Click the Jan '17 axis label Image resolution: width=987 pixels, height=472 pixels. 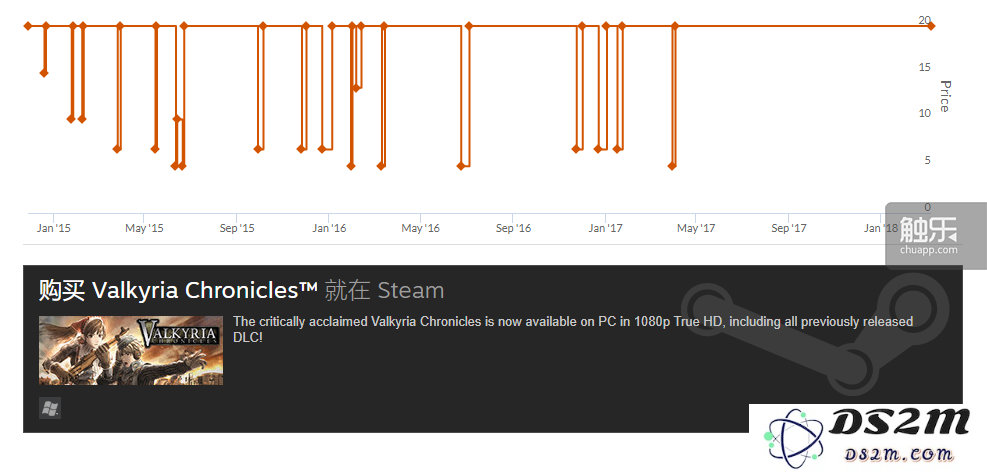tap(606, 228)
